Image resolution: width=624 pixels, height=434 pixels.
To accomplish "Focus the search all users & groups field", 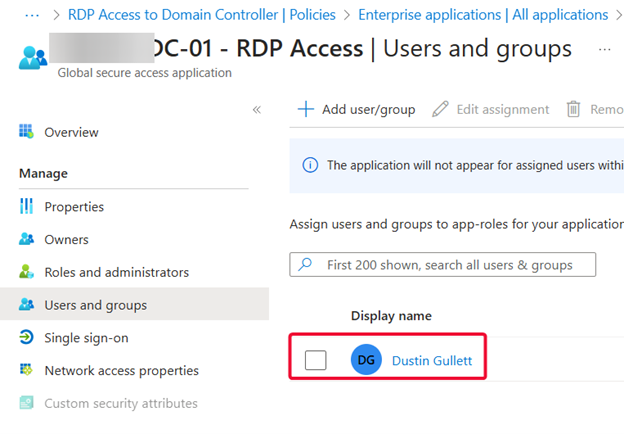I will click(x=443, y=265).
